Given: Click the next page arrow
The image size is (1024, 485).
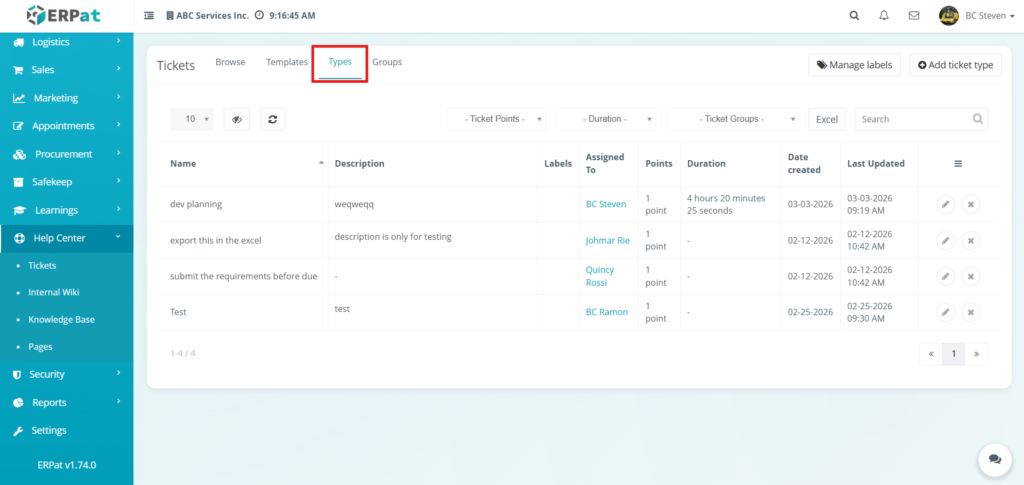Looking at the screenshot, I should point(976,354).
